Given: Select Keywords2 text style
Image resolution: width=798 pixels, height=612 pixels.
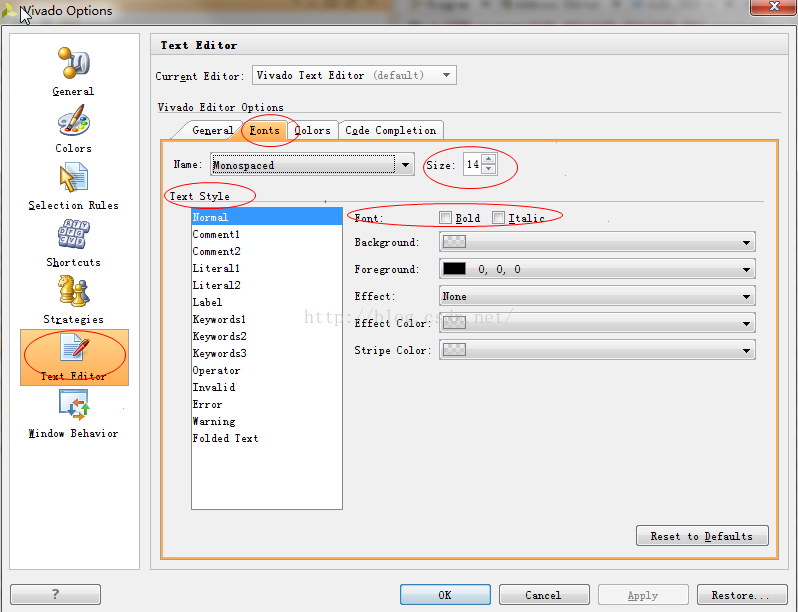Looking at the screenshot, I should coord(267,336).
